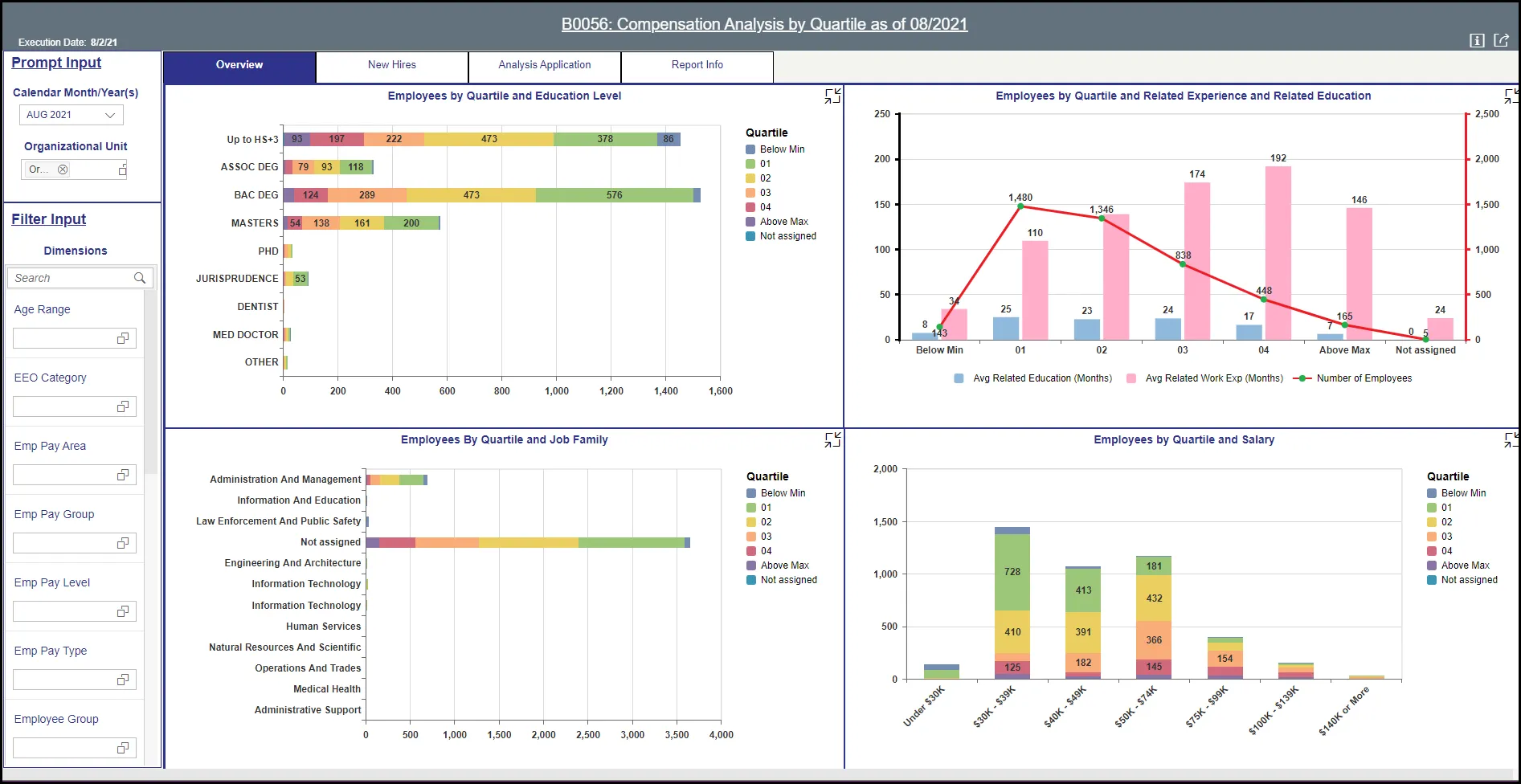Click the share/export icon in header
Image resolution: width=1521 pixels, height=784 pixels.
(x=1501, y=40)
